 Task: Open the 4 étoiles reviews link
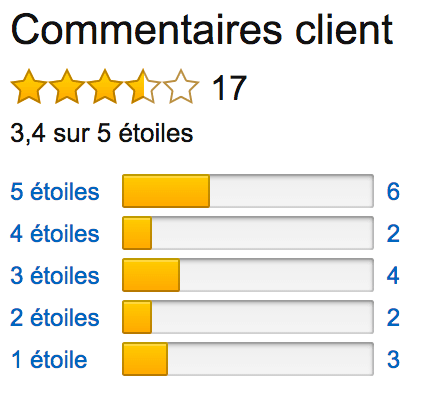[x=55, y=234]
